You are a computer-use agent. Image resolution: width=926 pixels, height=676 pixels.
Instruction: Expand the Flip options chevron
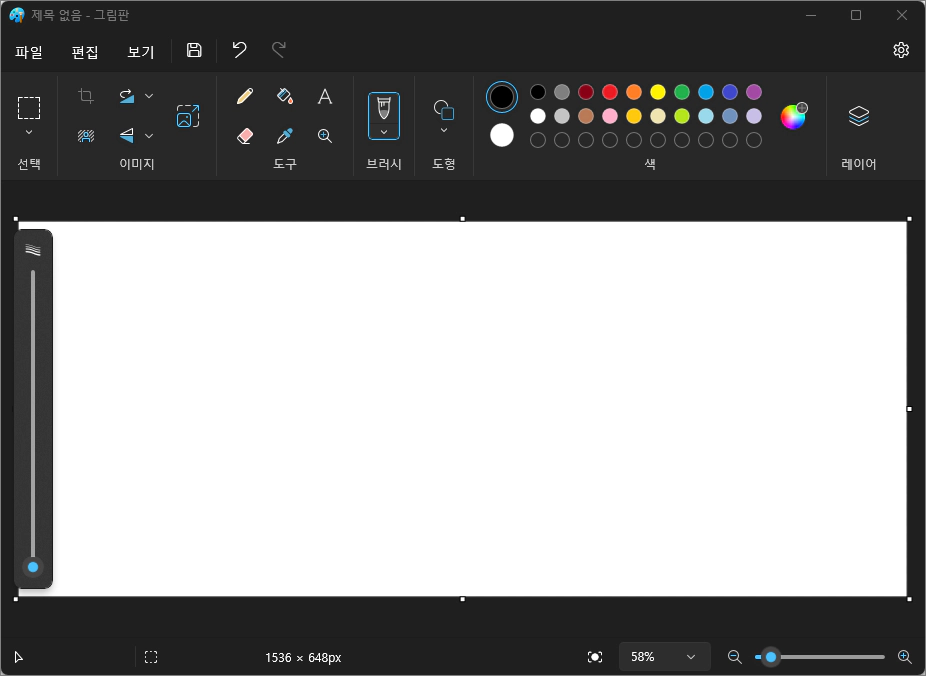tap(149, 136)
